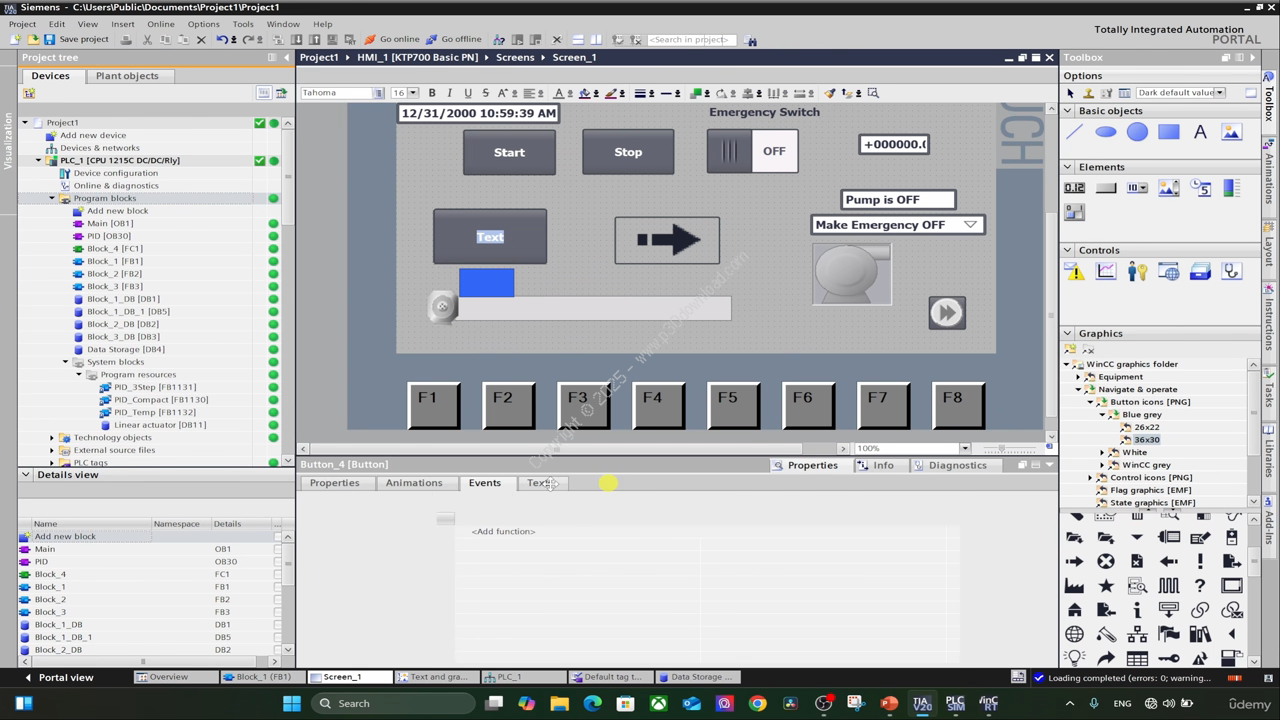Toggle bold text formatting
This screenshot has height=720, width=1280.
(432, 93)
